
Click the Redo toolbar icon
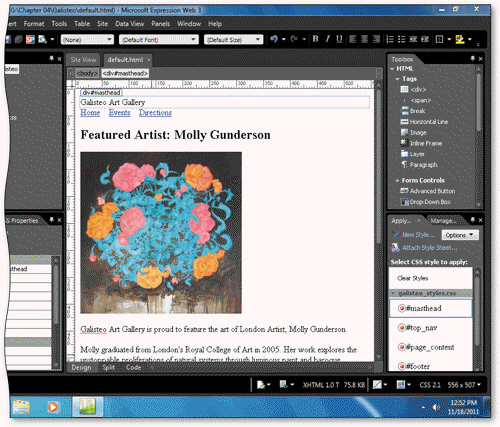coord(294,39)
